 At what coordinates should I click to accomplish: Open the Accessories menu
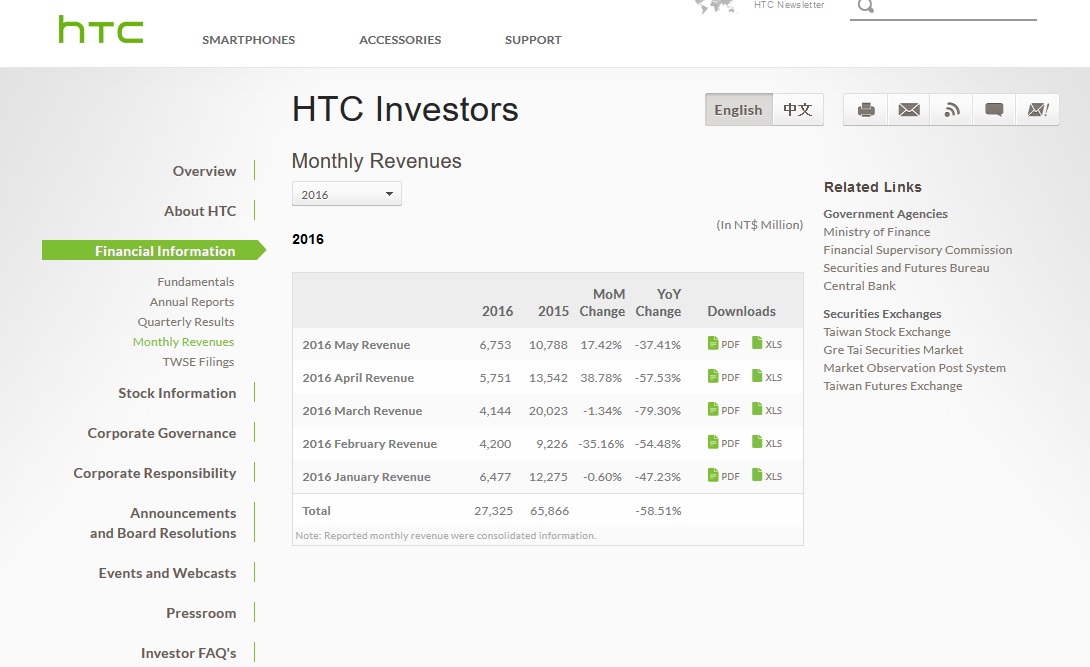point(400,40)
